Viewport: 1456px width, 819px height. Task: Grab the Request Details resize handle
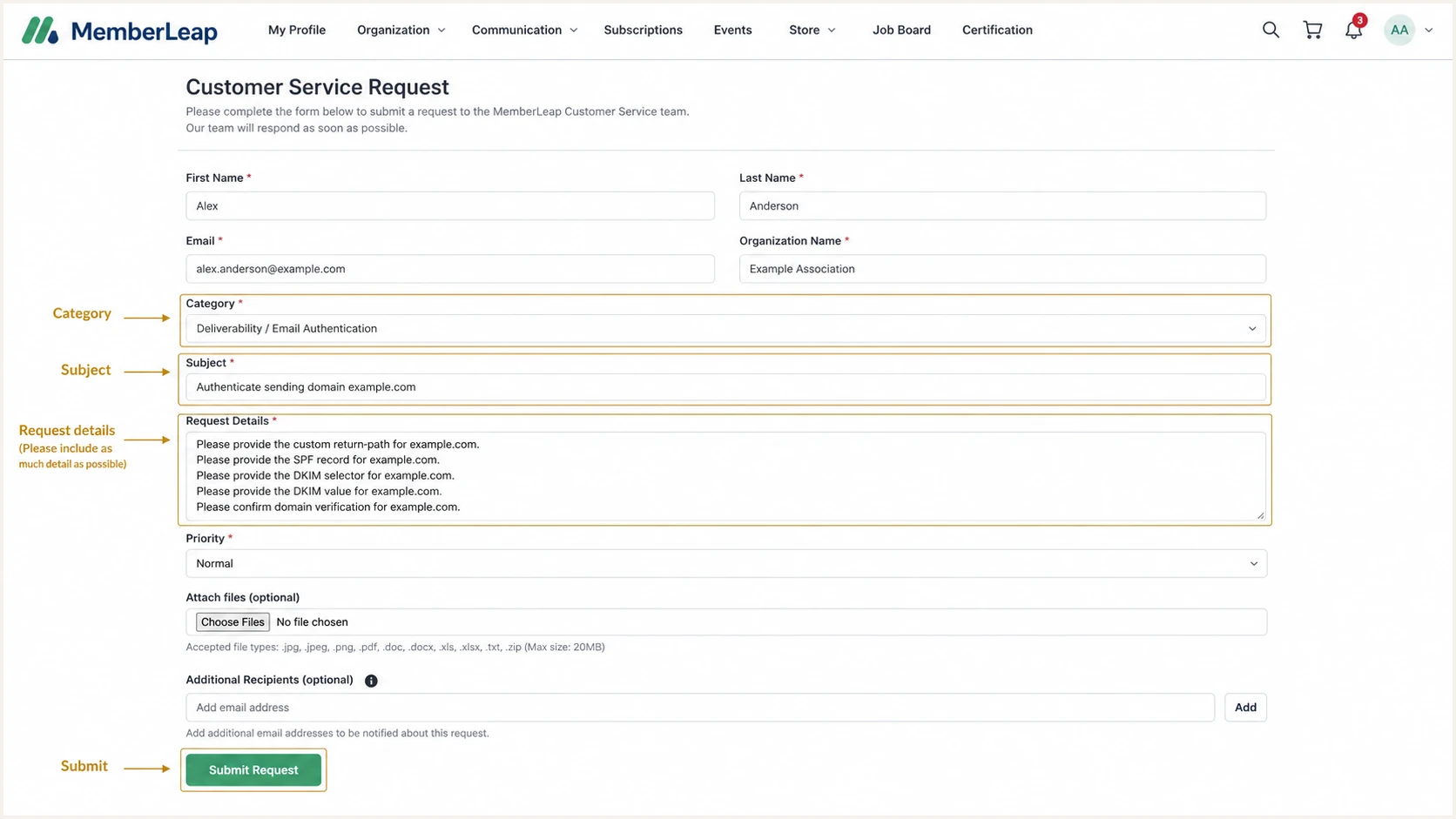(x=1260, y=515)
